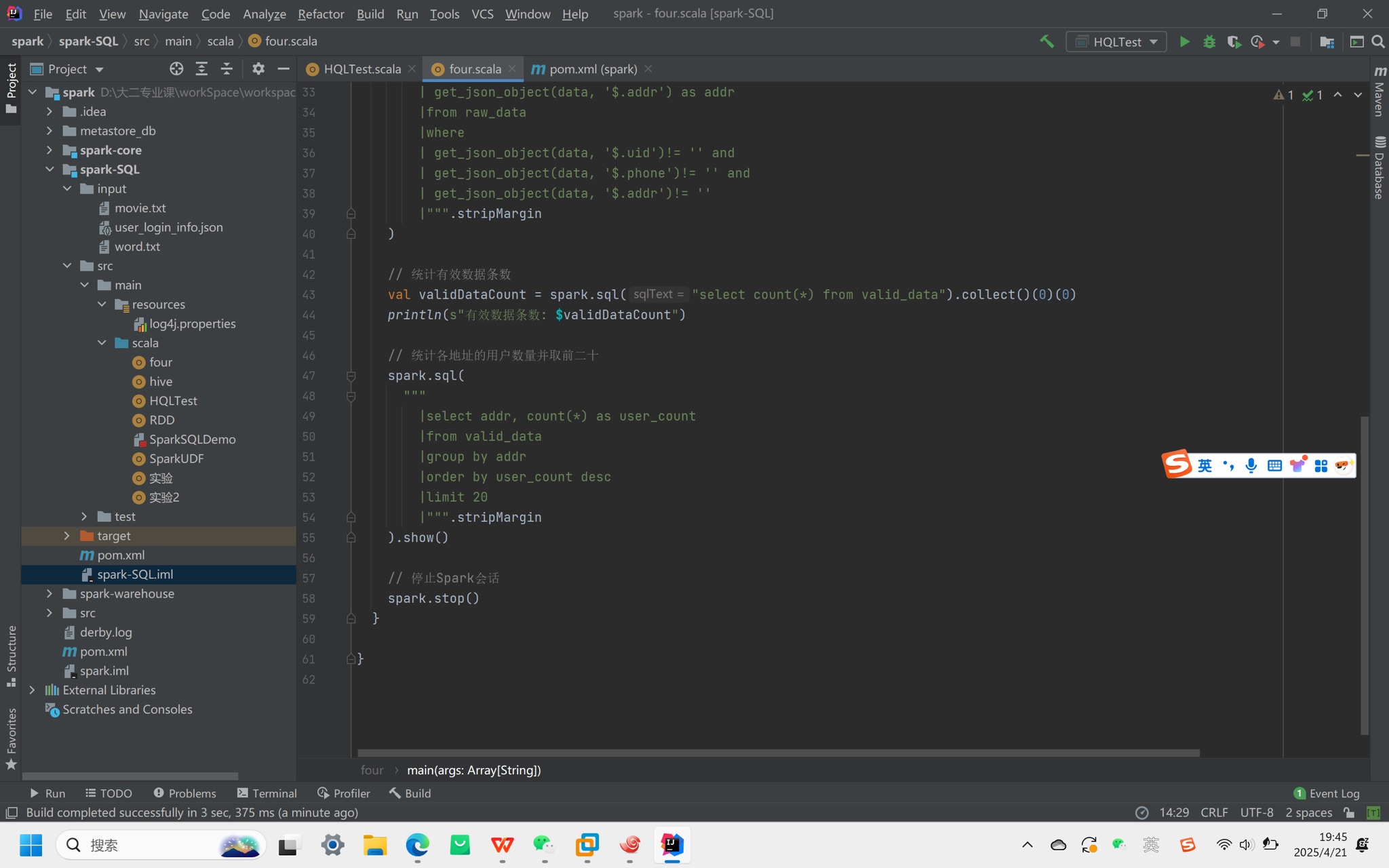Build project with the hammer icon
The height and width of the screenshot is (868, 1389).
[x=1046, y=41]
